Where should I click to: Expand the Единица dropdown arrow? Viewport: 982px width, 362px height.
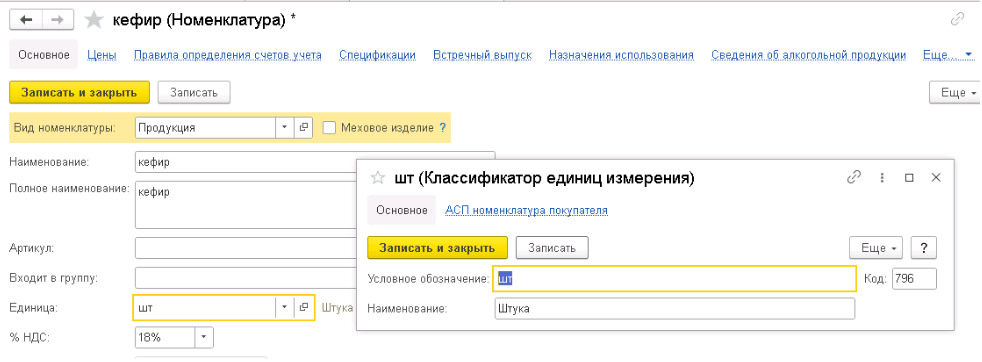tap(284, 308)
